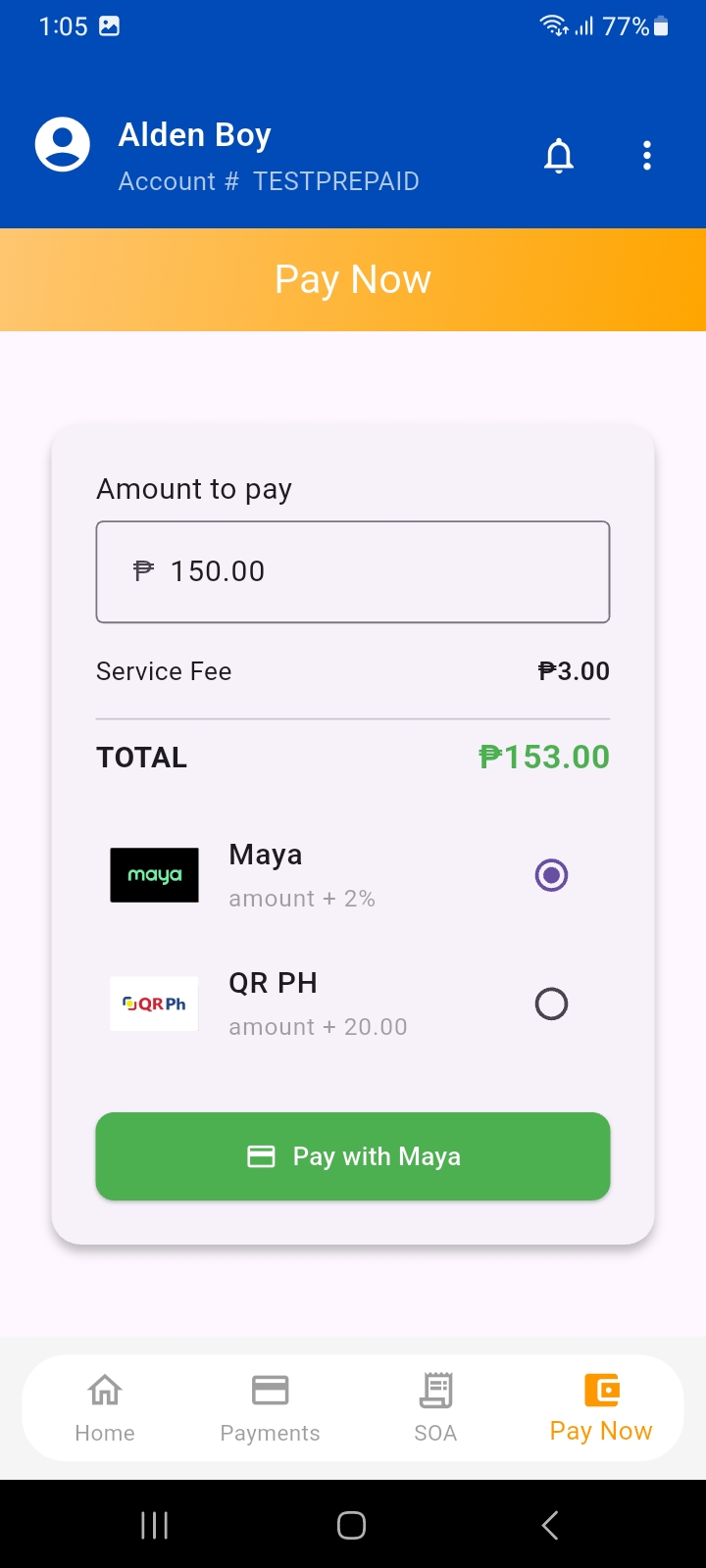Viewport: 706px width, 1568px height.
Task: Switch to the SOA tab
Action: point(435,1408)
